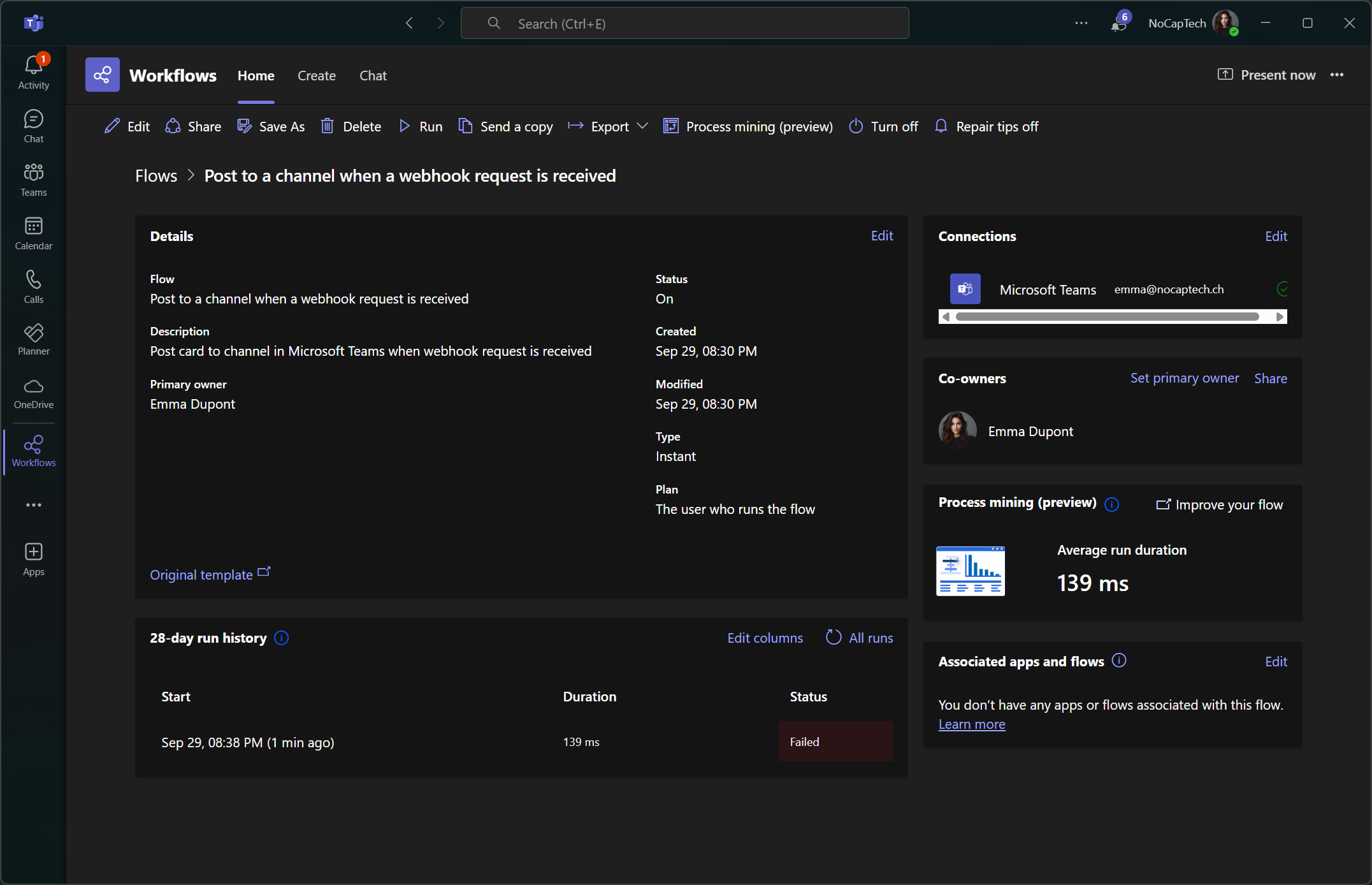Click Edit columns in run history

(x=765, y=638)
